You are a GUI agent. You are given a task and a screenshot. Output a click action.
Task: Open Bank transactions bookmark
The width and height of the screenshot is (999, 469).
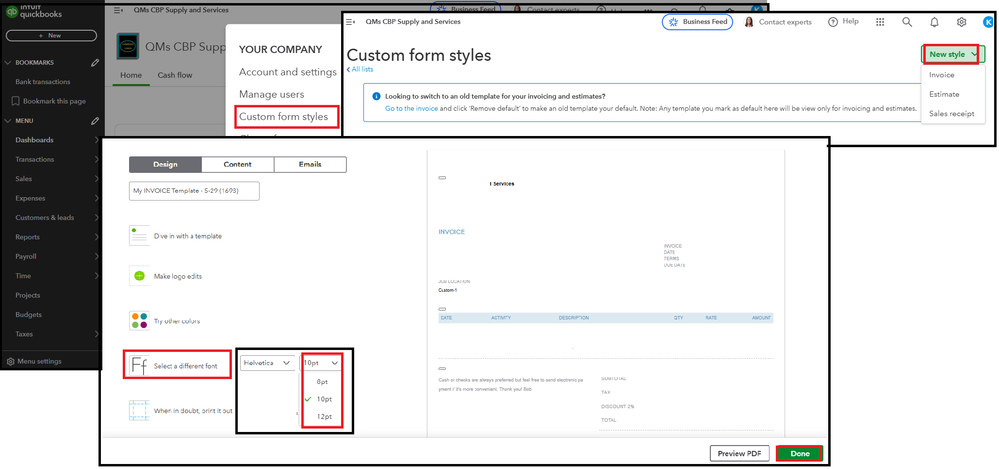(x=43, y=82)
